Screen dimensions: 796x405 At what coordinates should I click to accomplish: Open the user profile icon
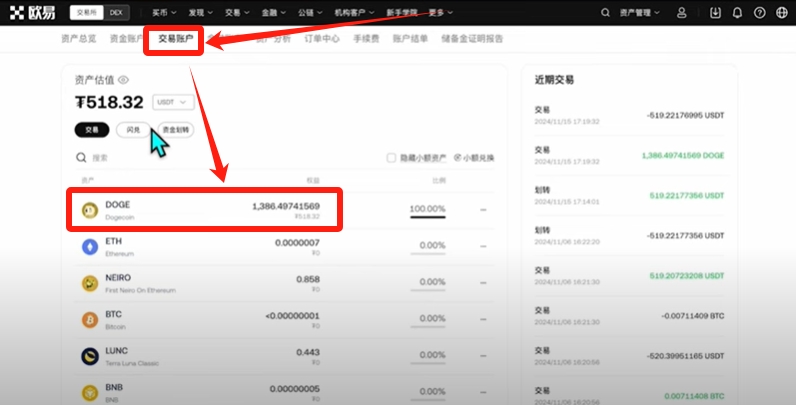tap(682, 13)
